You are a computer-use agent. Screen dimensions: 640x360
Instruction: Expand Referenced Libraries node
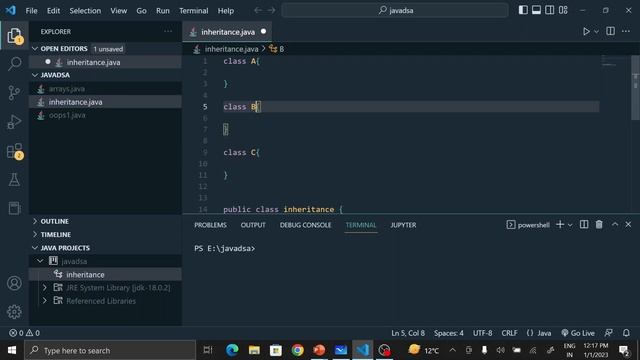[x=44, y=301]
